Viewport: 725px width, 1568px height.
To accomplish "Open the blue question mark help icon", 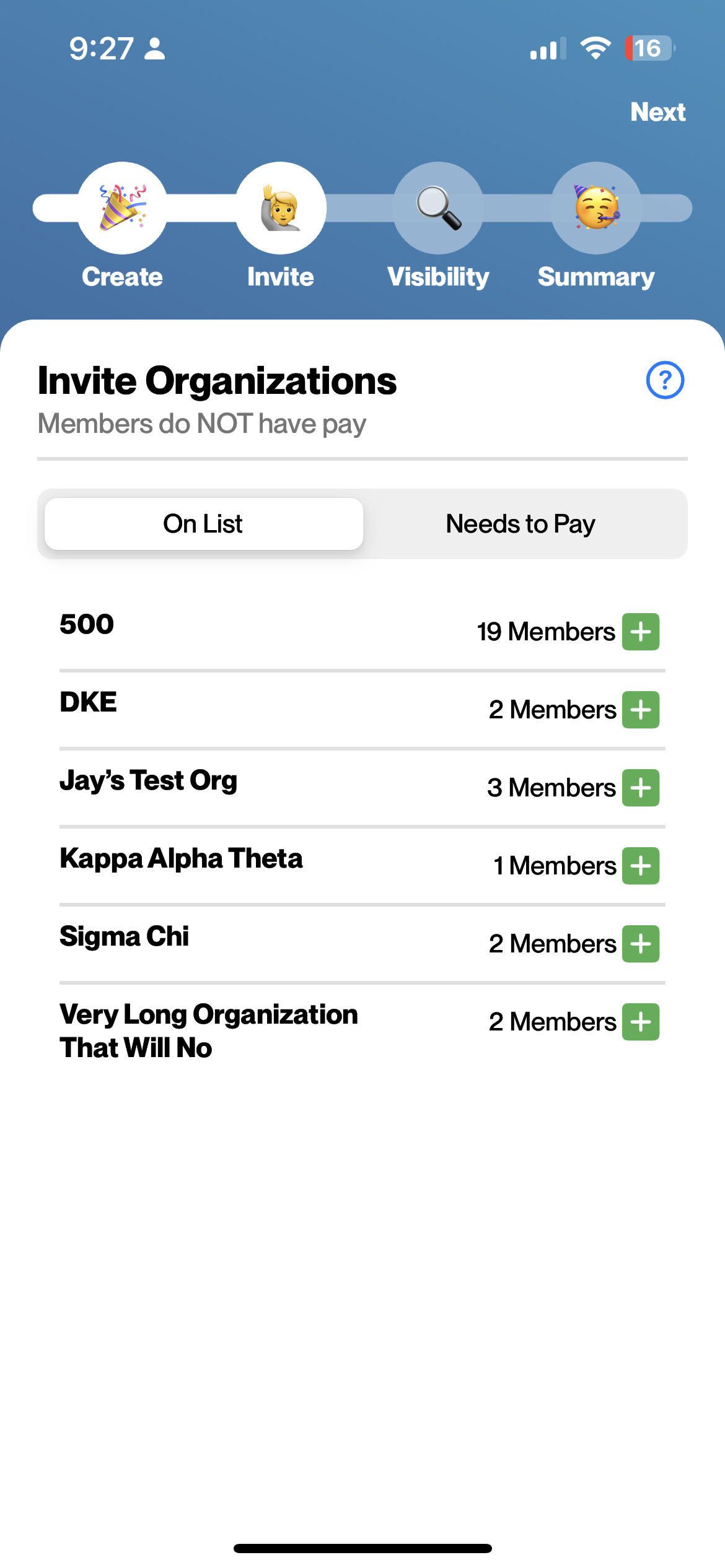I will (x=665, y=380).
